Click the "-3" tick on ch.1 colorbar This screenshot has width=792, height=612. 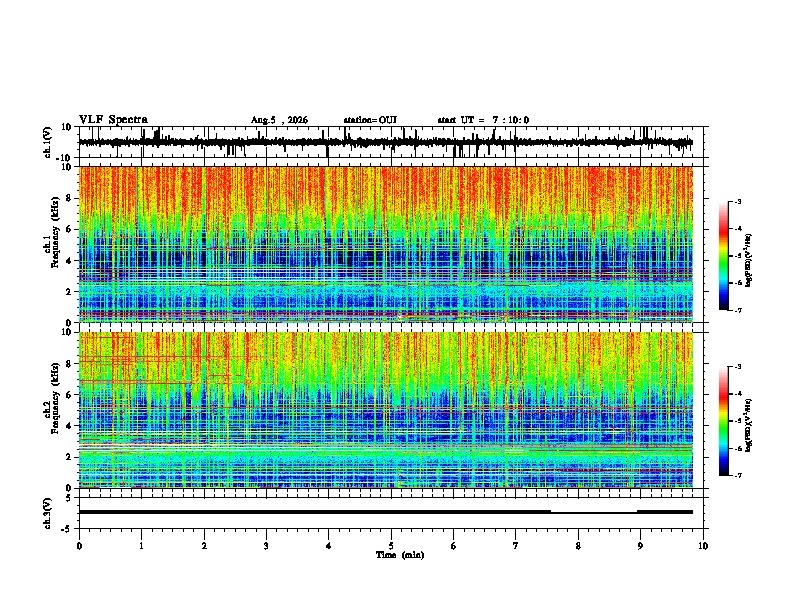(737, 202)
